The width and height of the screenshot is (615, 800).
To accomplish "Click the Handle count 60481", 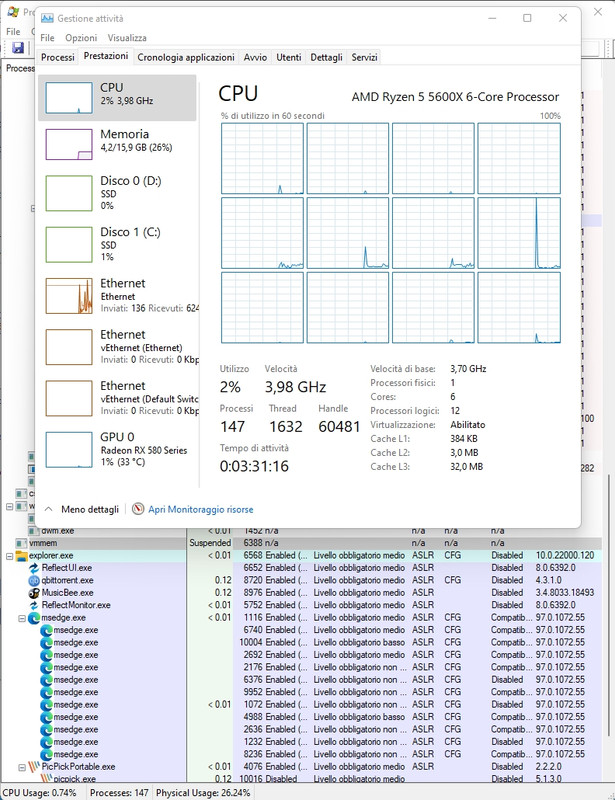I will click(339, 427).
